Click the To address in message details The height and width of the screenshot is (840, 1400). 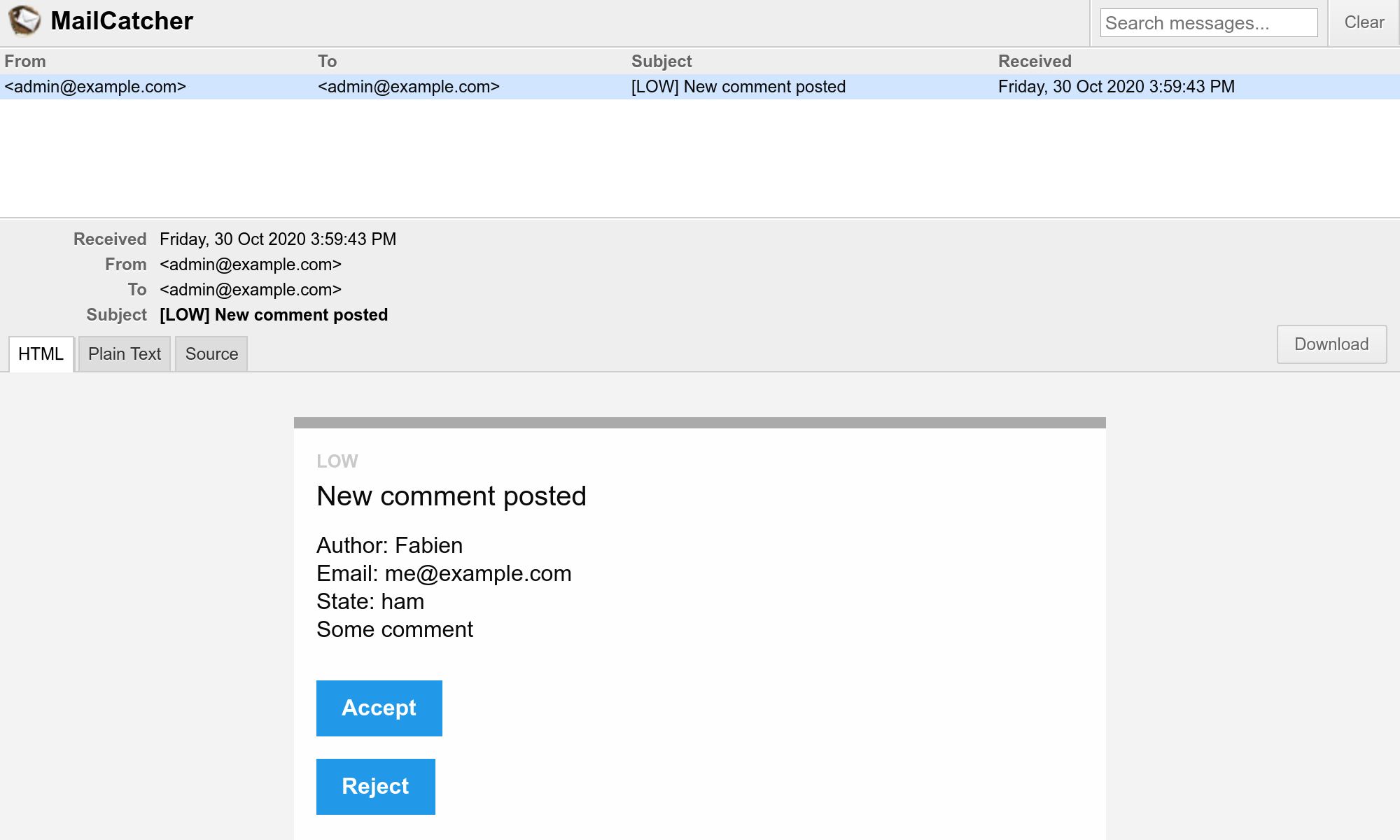251,290
